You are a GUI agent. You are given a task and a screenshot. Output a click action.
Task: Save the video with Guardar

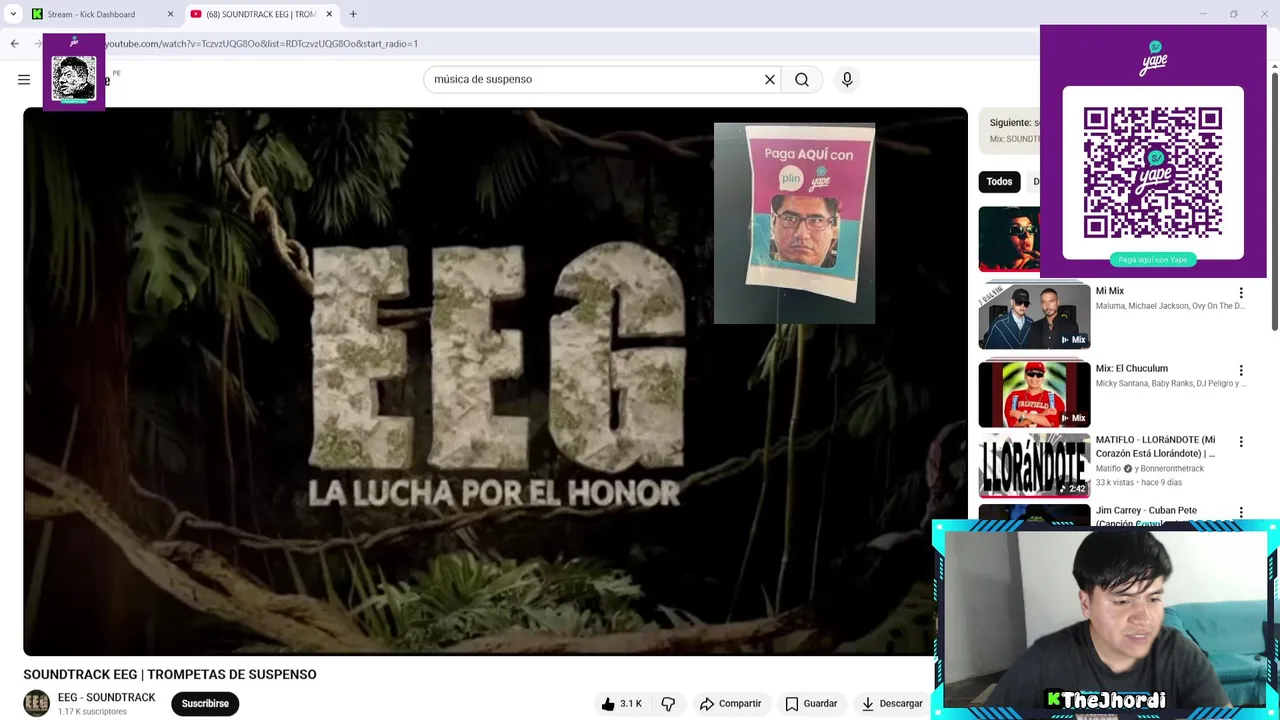(x=811, y=704)
